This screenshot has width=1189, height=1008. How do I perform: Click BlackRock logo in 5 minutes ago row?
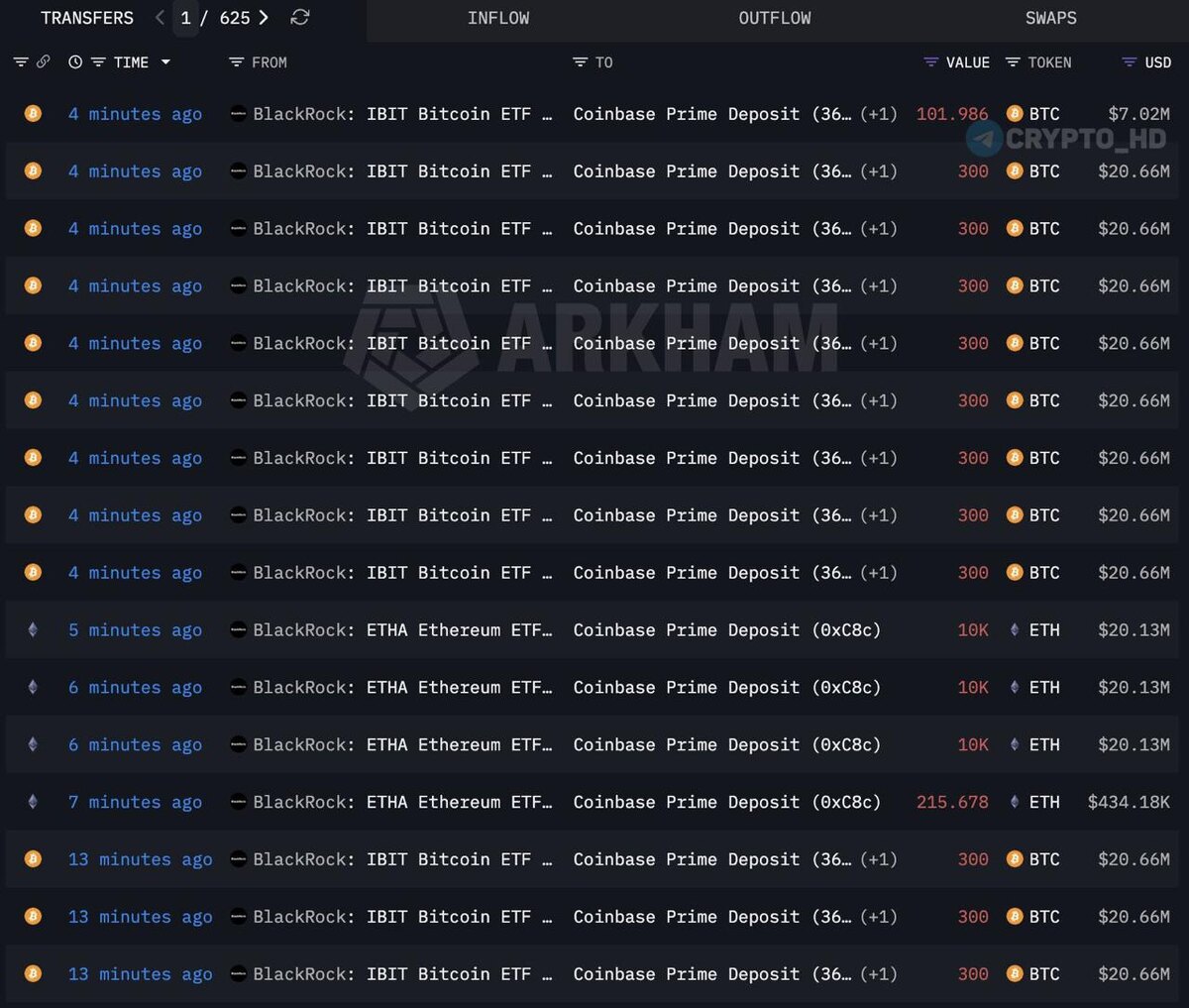238,630
